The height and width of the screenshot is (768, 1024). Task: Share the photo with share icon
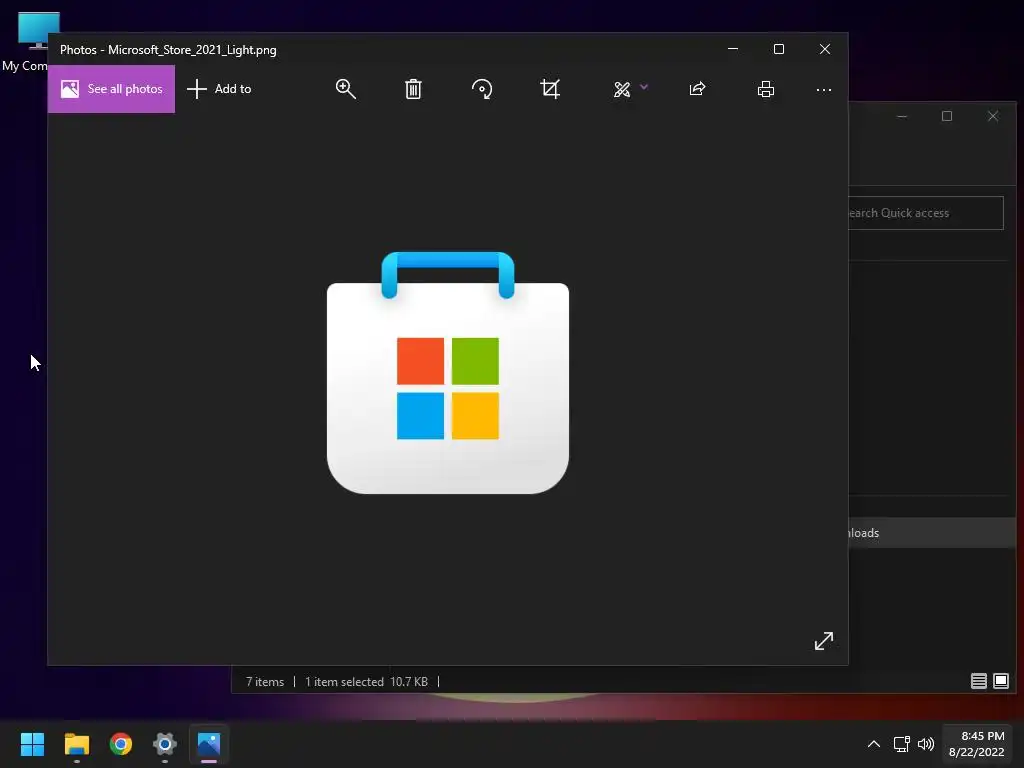(x=697, y=89)
